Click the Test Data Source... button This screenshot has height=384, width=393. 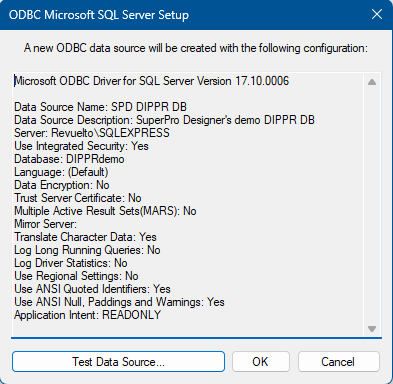click(x=118, y=362)
